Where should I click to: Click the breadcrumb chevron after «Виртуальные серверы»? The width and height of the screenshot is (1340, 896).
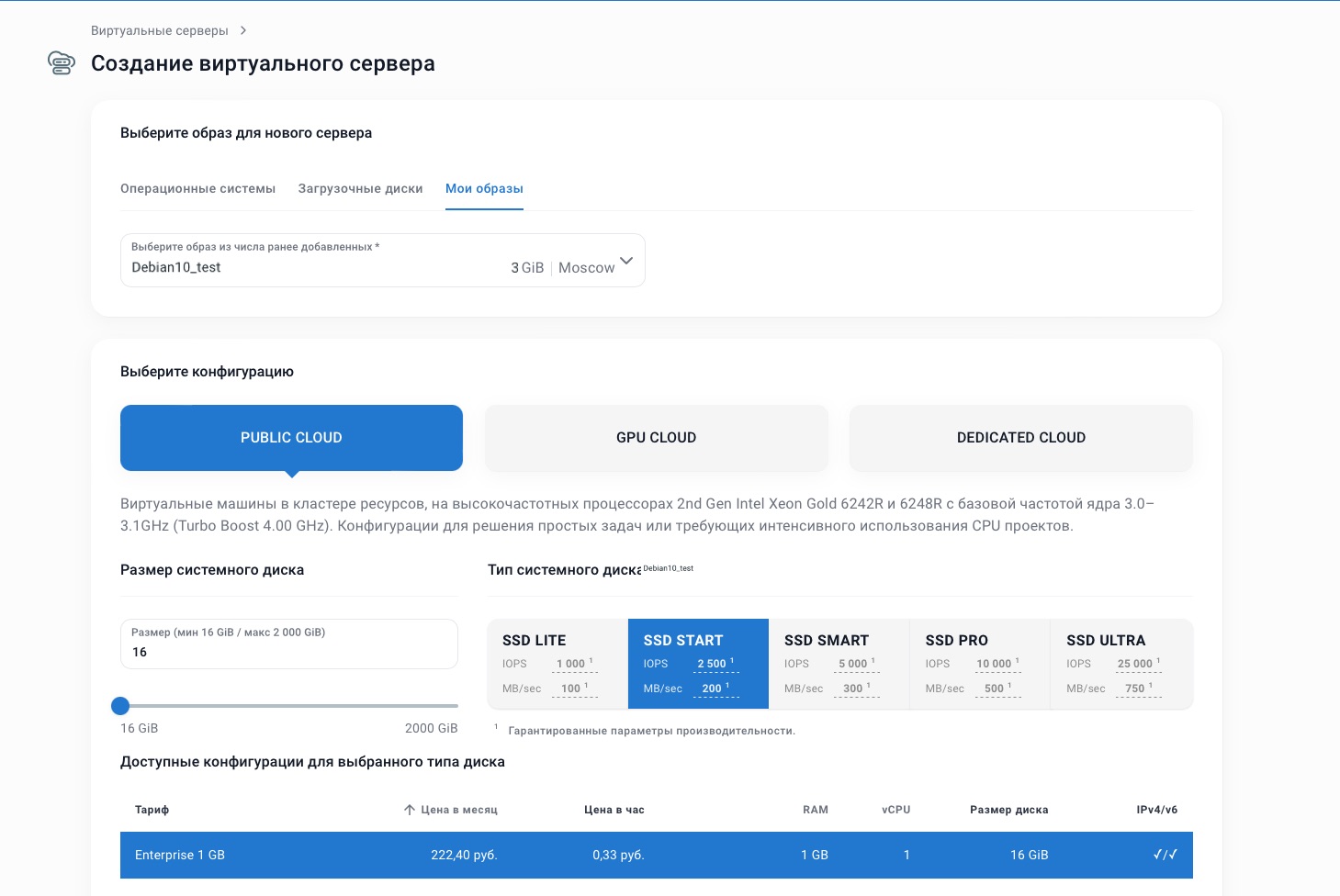tap(243, 30)
